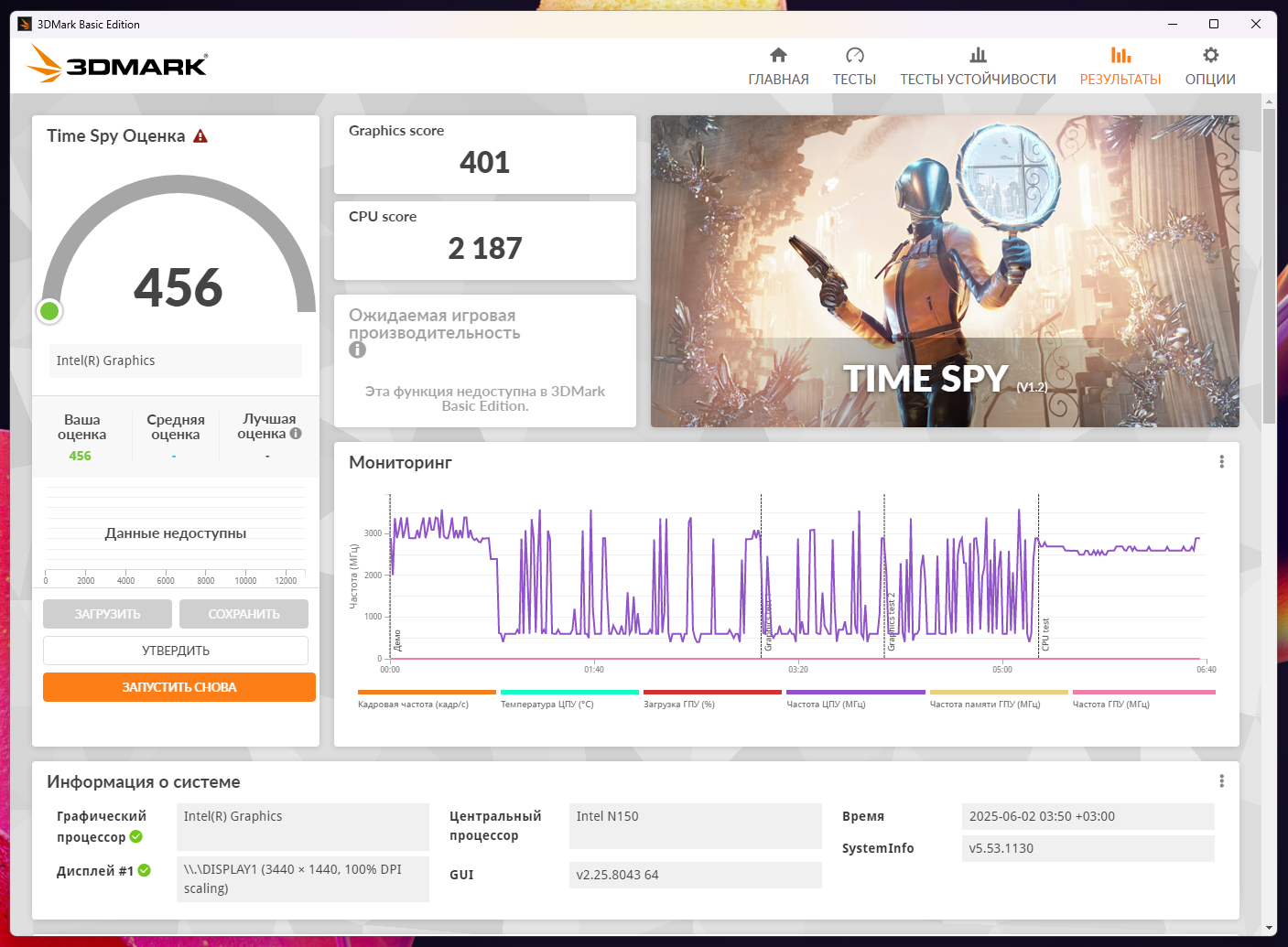Click the ЗАГРУЗИТЬ button
The image size is (1288, 947).
(107, 614)
